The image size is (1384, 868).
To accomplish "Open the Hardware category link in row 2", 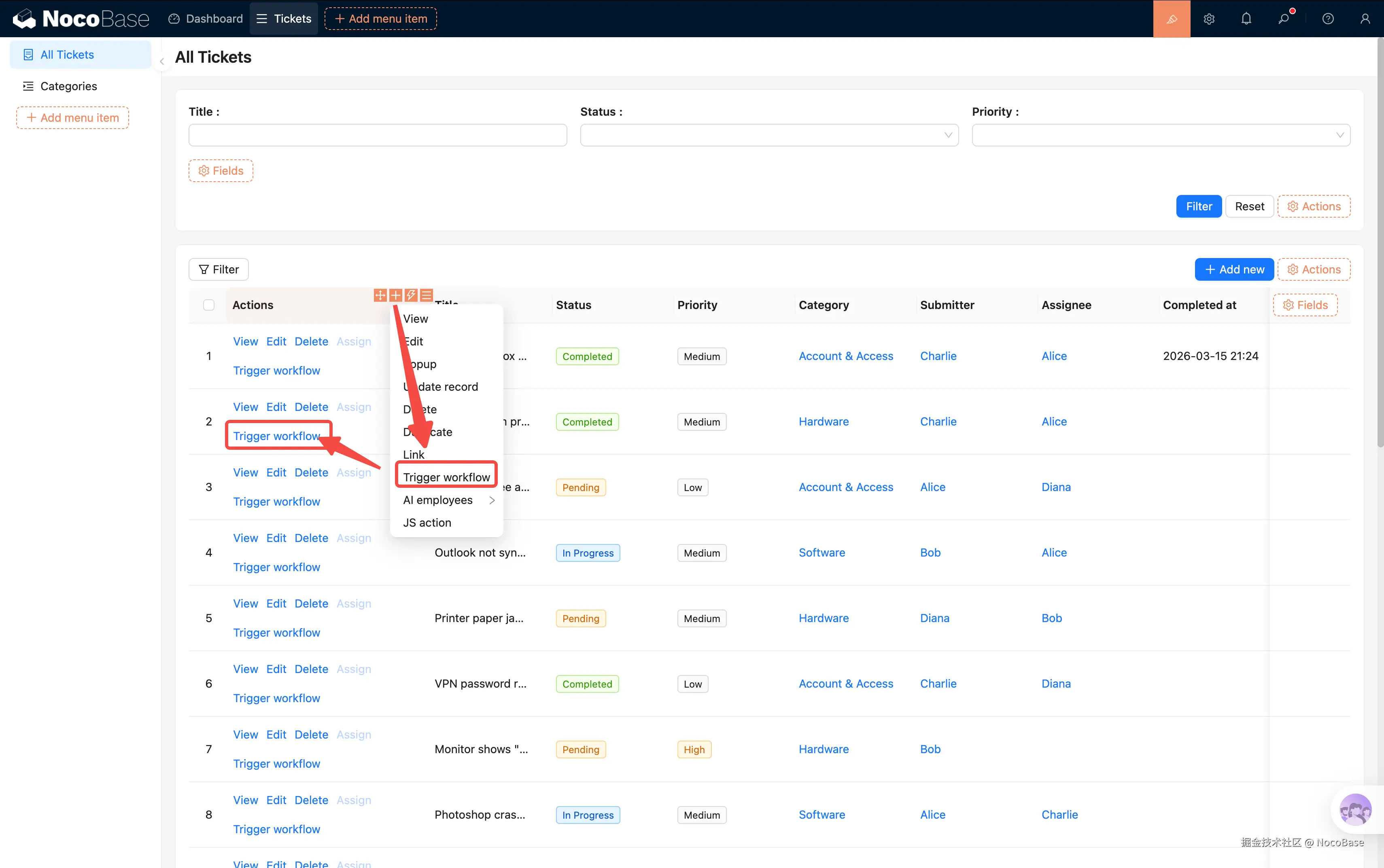I will point(823,421).
